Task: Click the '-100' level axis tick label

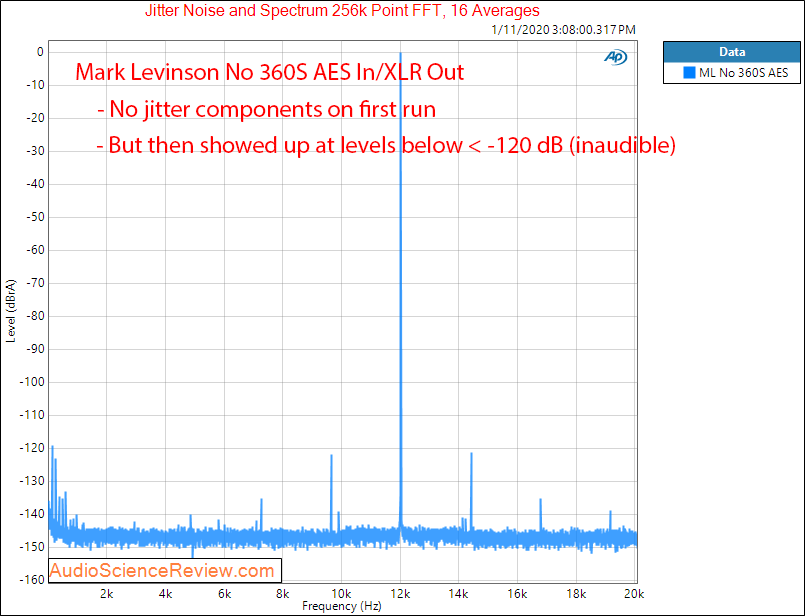Action: pyautogui.click(x=32, y=382)
